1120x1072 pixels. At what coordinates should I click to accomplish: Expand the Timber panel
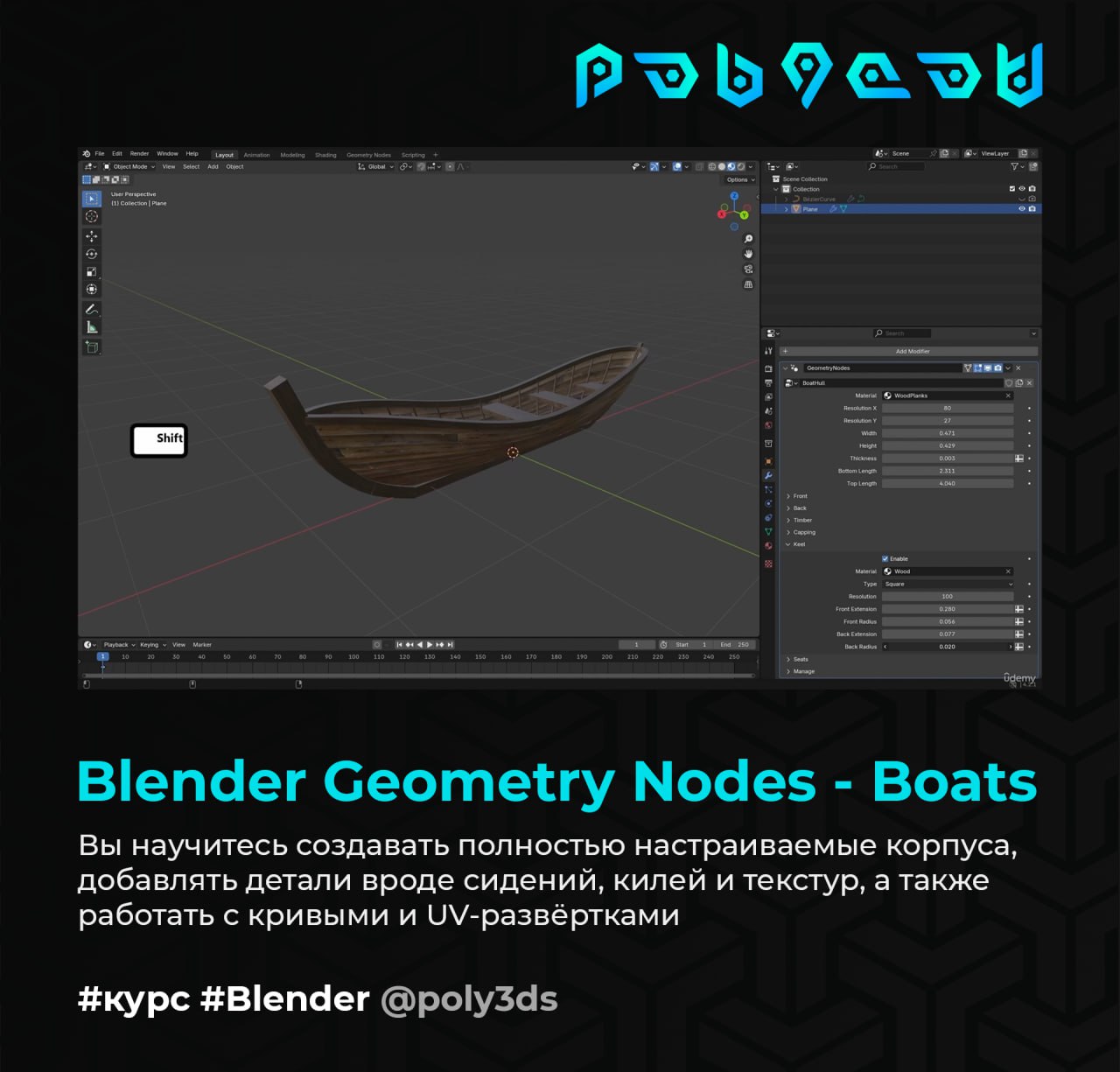pyautogui.click(x=799, y=521)
